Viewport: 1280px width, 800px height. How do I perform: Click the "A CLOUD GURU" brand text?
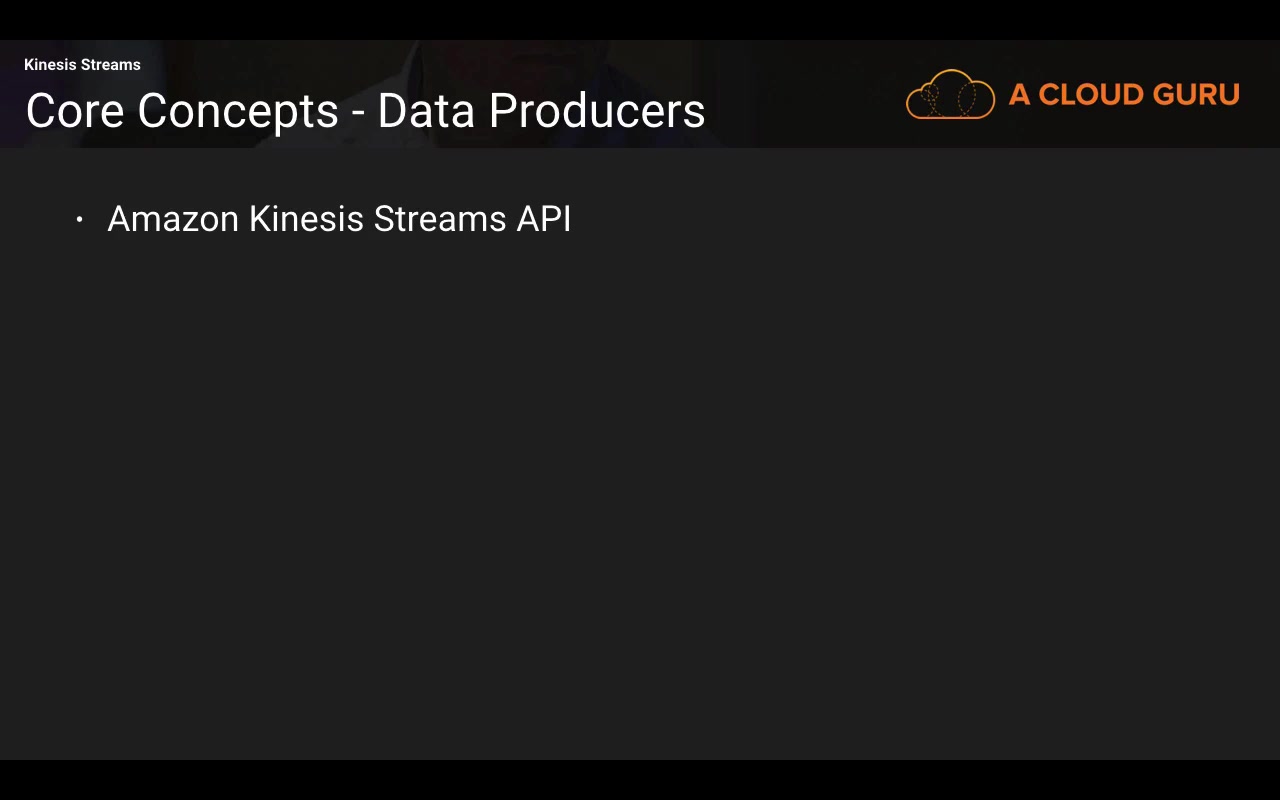[x=1124, y=95]
